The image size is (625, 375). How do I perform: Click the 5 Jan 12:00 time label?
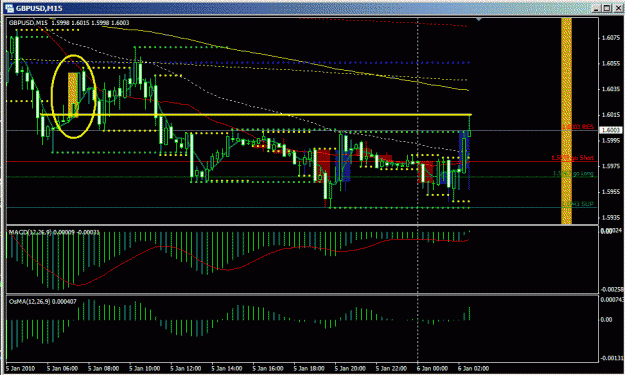[x=186, y=368]
